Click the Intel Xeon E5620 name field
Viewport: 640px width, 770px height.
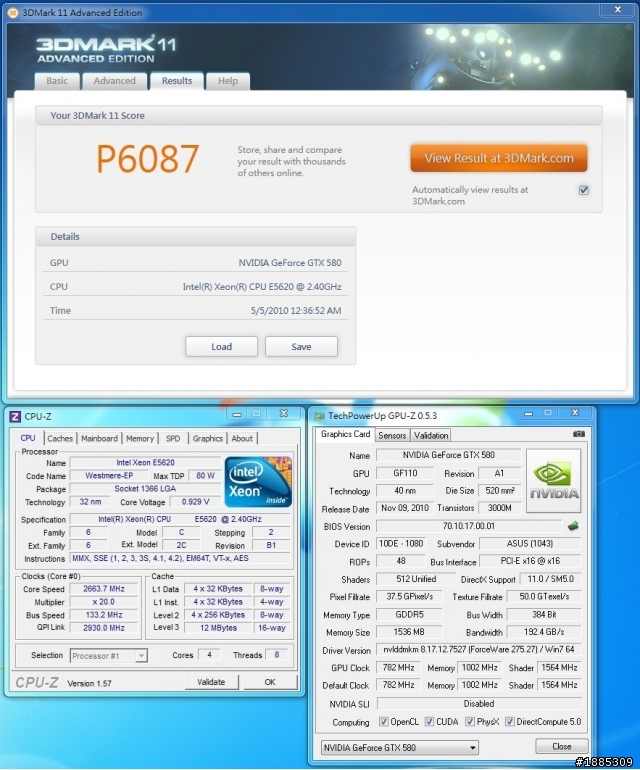coord(145,463)
